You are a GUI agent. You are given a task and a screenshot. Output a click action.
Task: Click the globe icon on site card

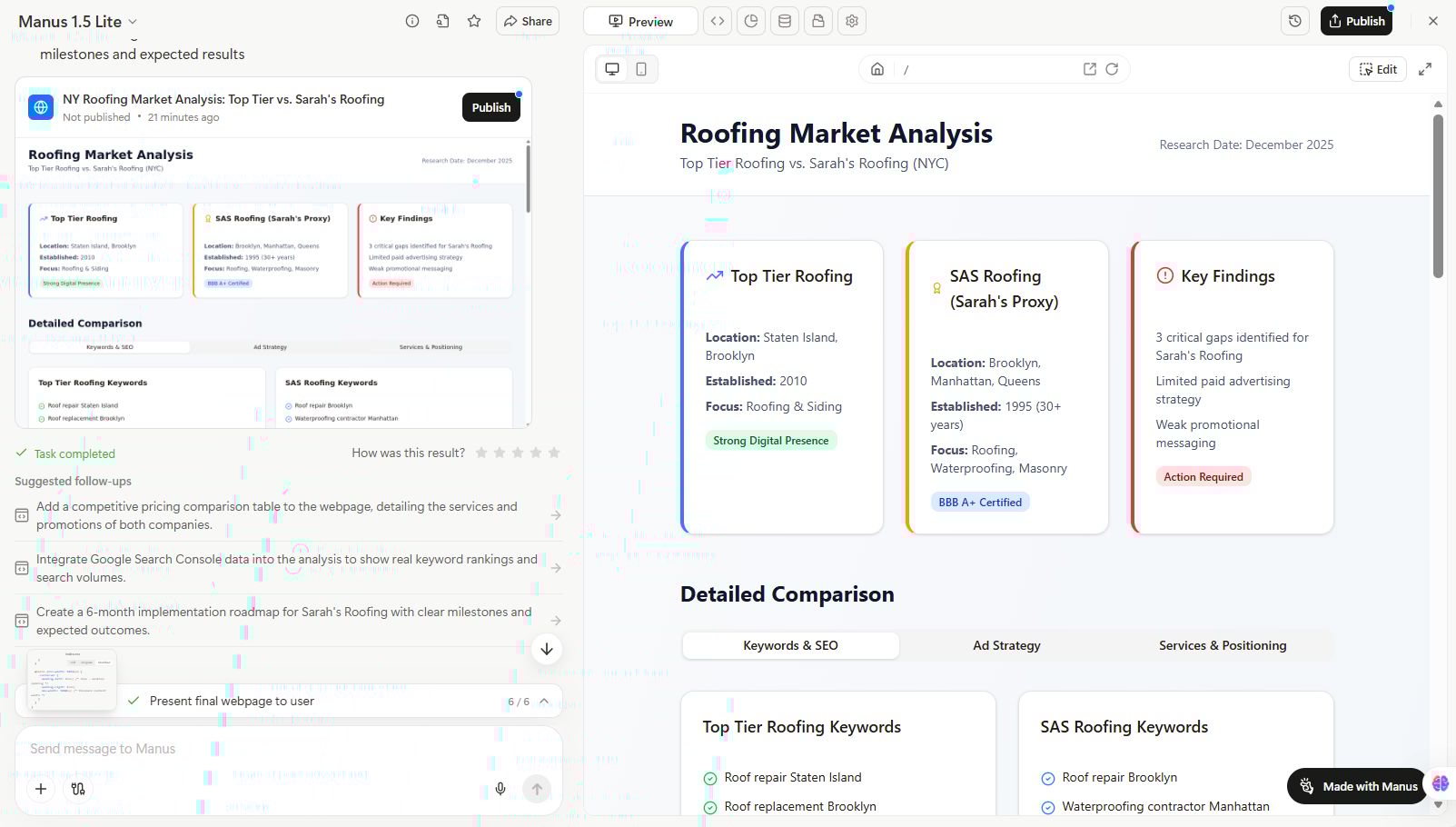41,107
